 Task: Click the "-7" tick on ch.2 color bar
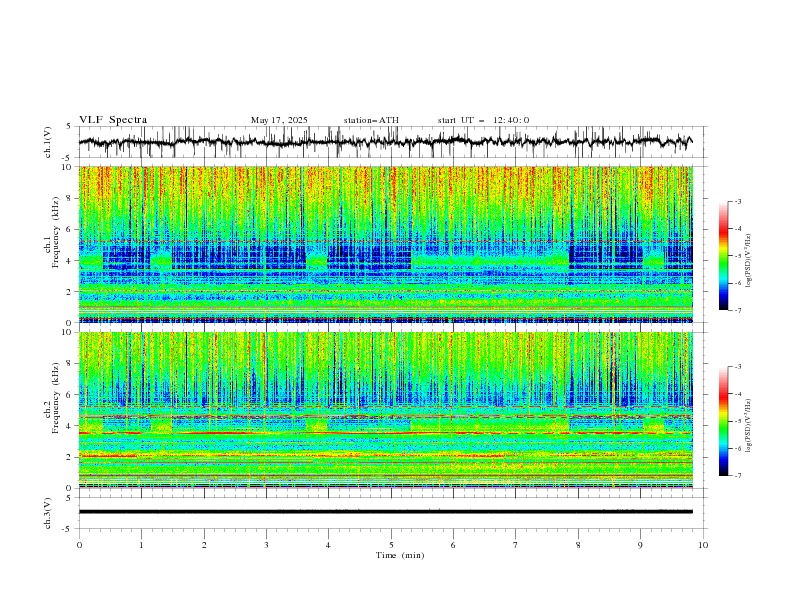(x=737, y=476)
